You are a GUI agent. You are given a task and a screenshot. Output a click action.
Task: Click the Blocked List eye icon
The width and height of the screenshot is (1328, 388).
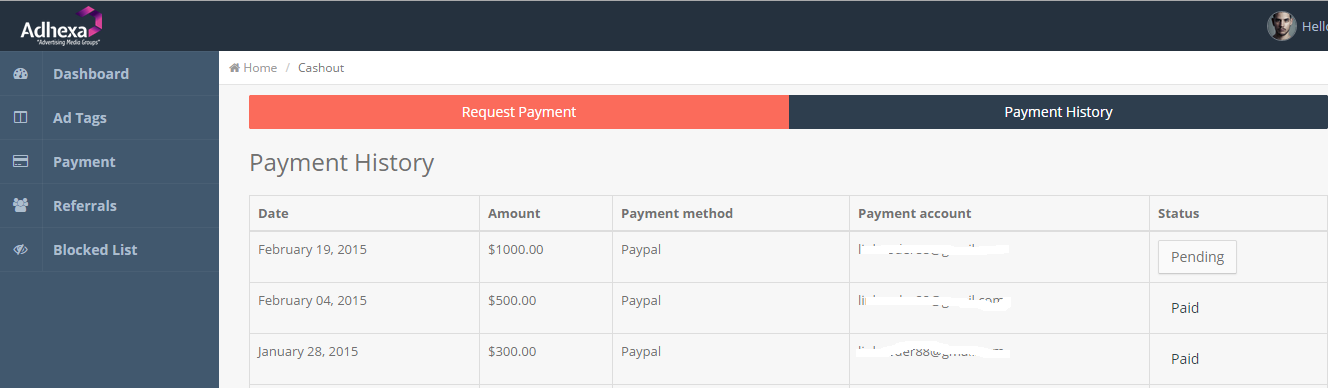click(x=20, y=250)
